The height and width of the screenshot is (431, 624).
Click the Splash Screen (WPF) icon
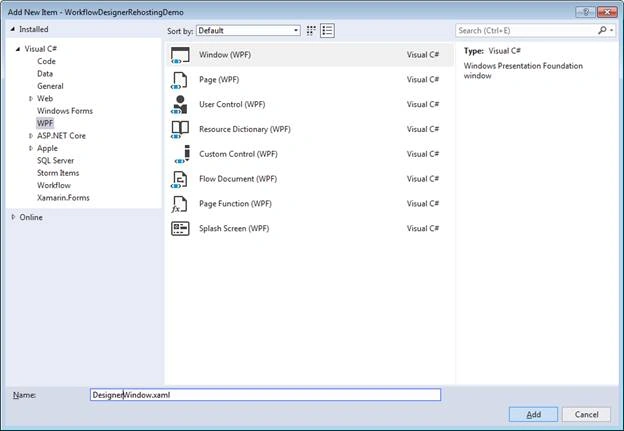[180, 228]
